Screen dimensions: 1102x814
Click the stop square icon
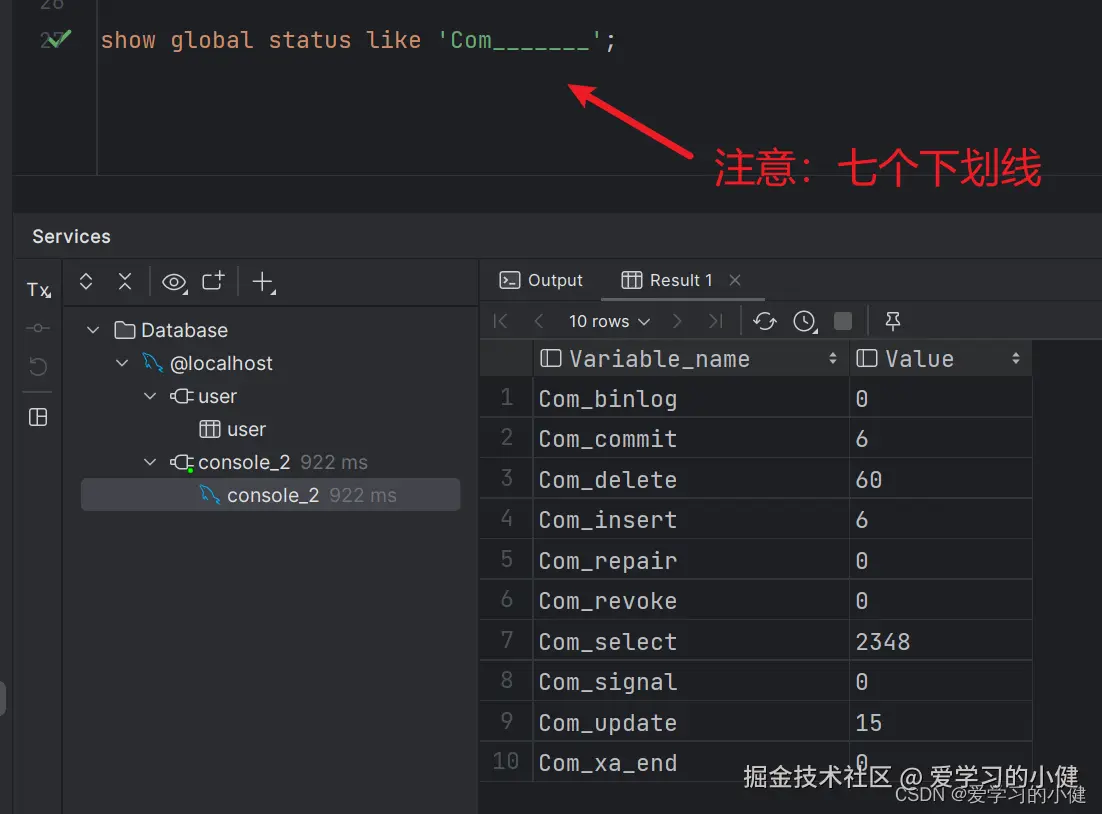[843, 321]
